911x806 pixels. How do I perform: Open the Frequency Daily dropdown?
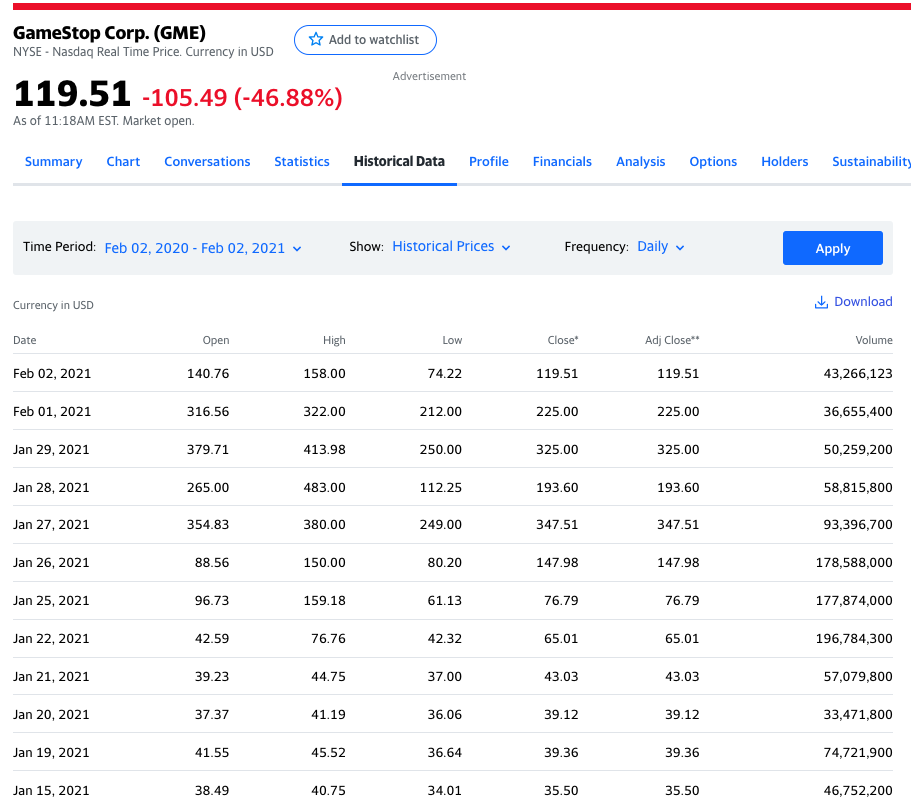pos(661,246)
